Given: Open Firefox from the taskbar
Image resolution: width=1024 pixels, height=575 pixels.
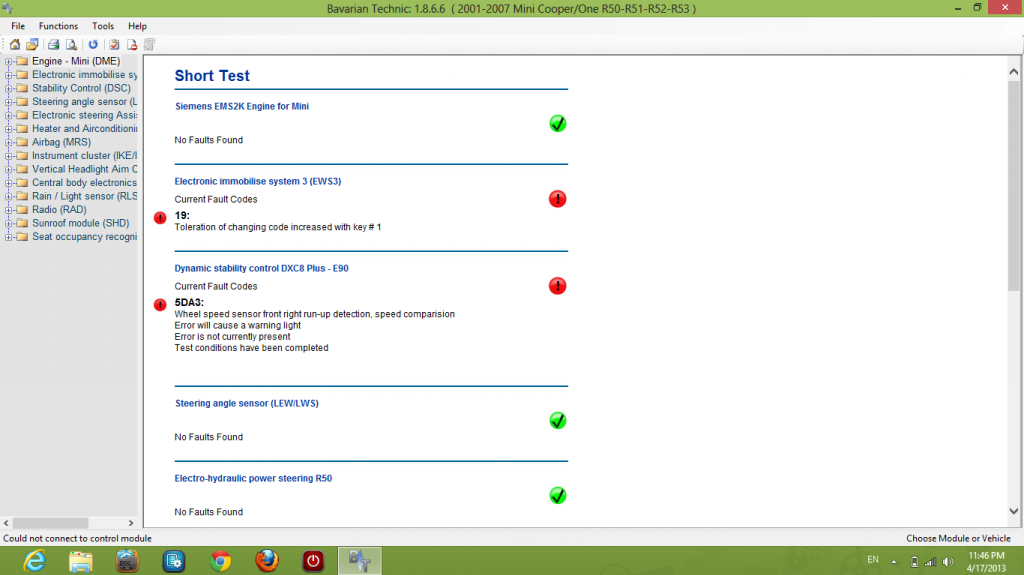Looking at the screenshot, I should pos(266,561).
